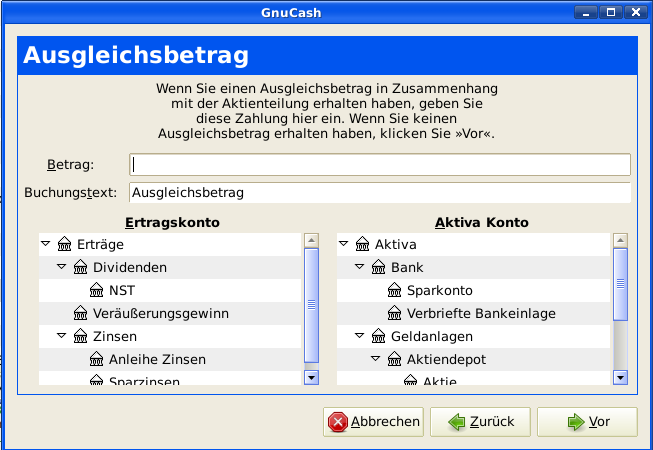This screenshot has height=450, width=653.
Task: Click the account icon beside NST
Action: tap(97, 290)
